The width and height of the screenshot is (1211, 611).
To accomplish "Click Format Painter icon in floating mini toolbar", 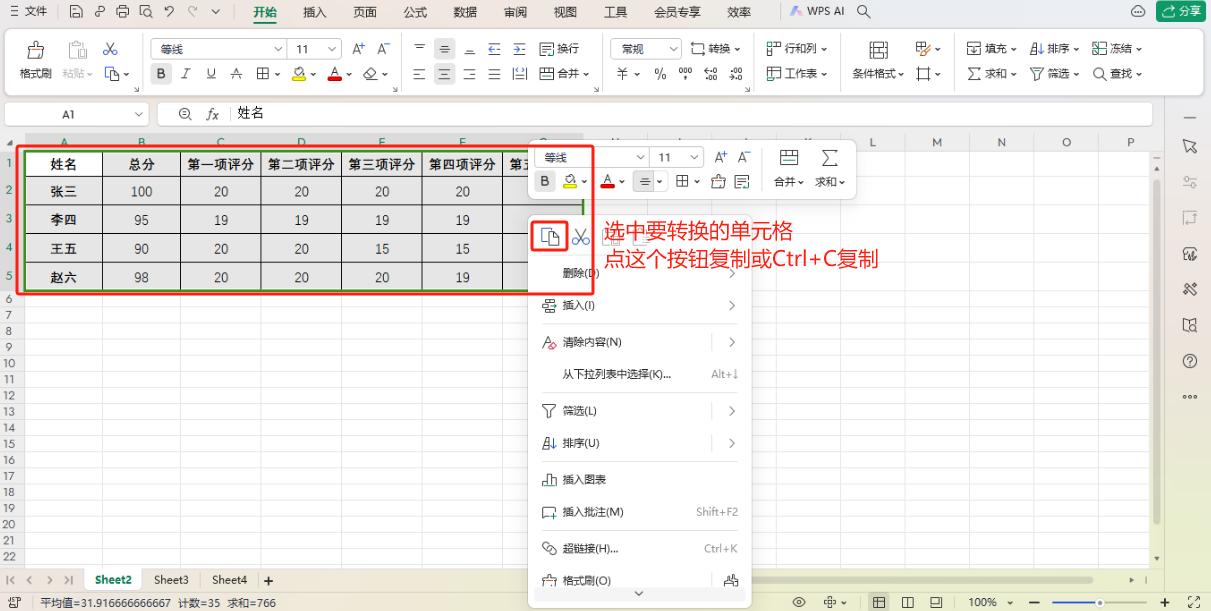I will pos(718,181).
